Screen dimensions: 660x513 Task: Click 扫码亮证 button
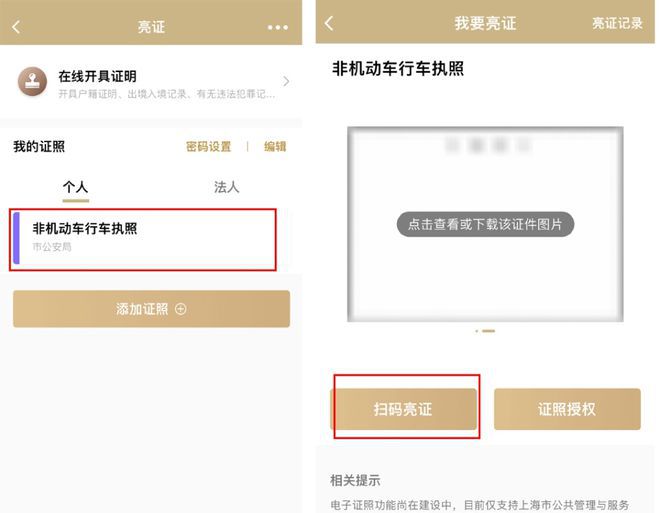tap(403, 409)
